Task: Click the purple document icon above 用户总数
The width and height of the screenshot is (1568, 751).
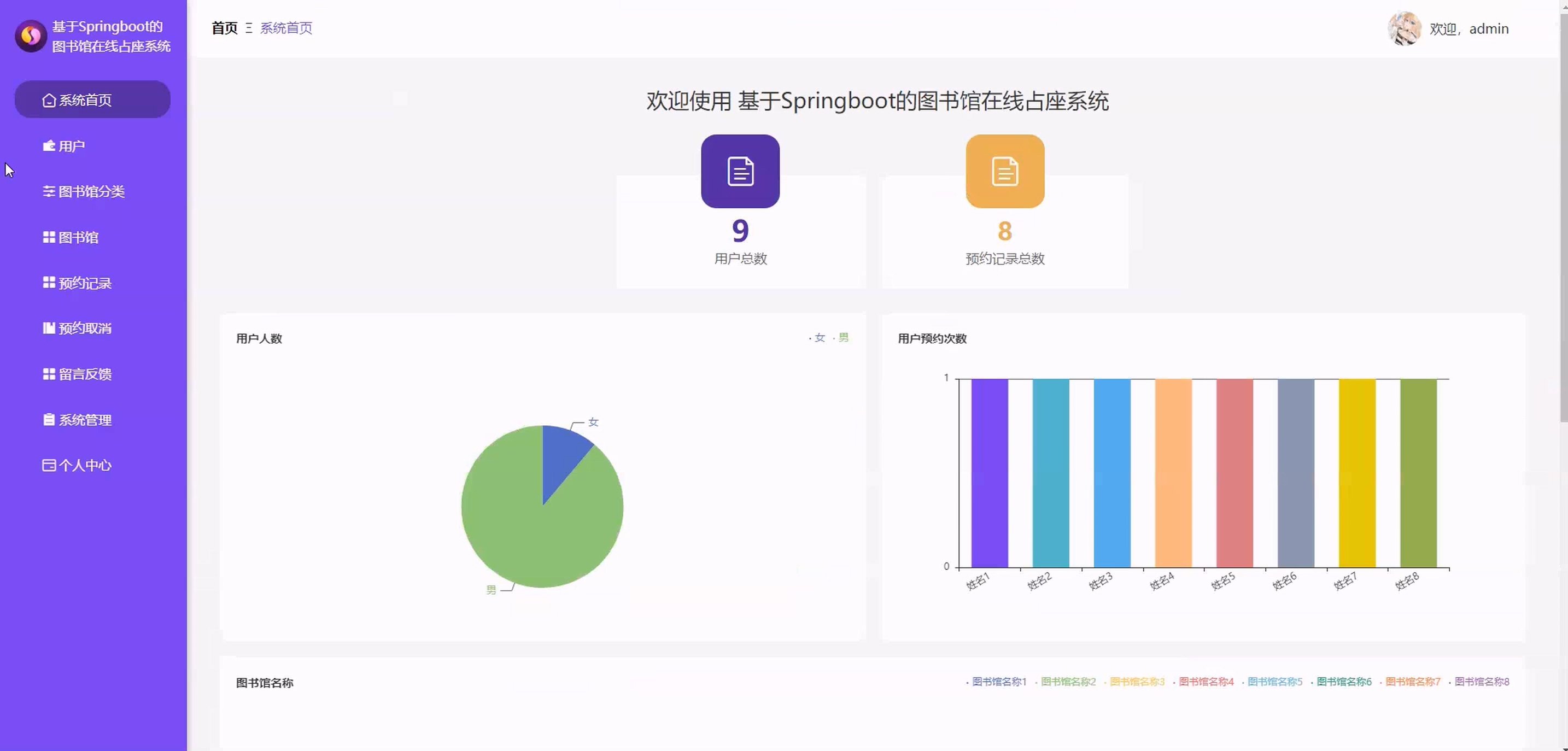Action: [x=740, y=171]
